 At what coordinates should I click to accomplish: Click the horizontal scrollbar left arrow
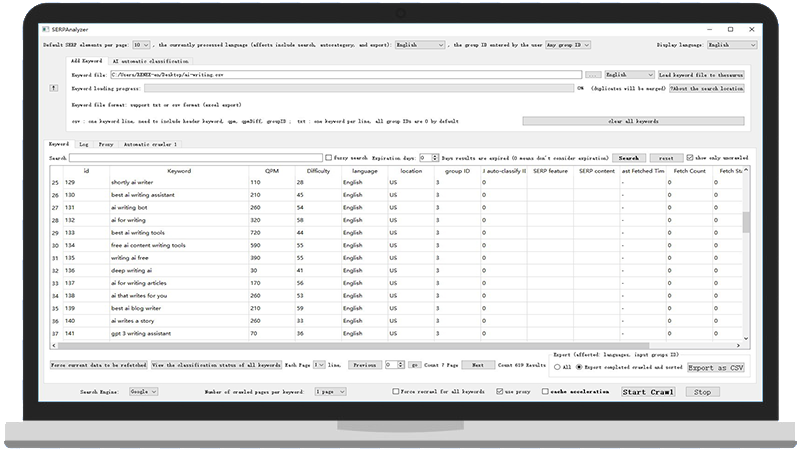54,345
